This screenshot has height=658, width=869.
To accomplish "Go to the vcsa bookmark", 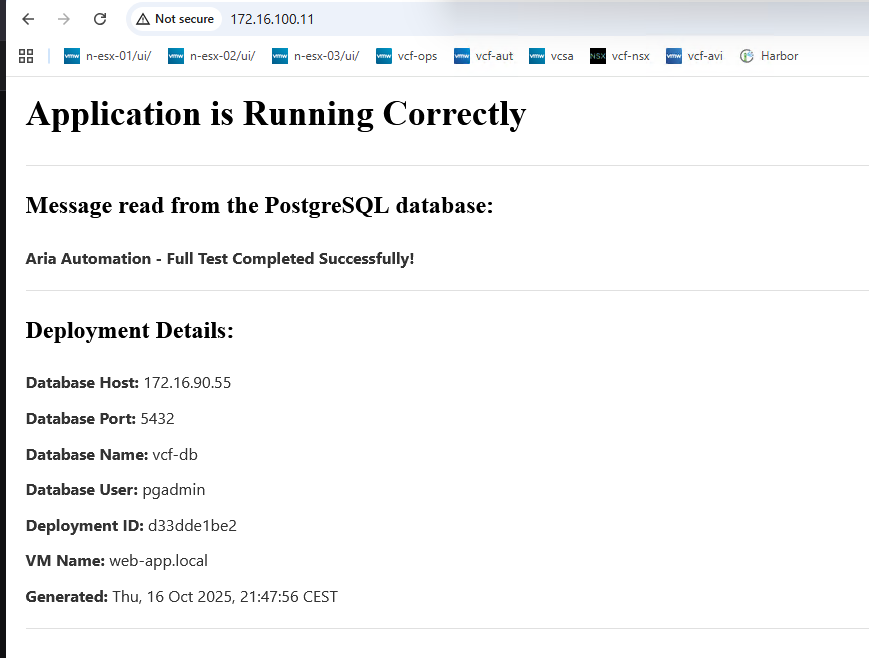I will [552, 56].
